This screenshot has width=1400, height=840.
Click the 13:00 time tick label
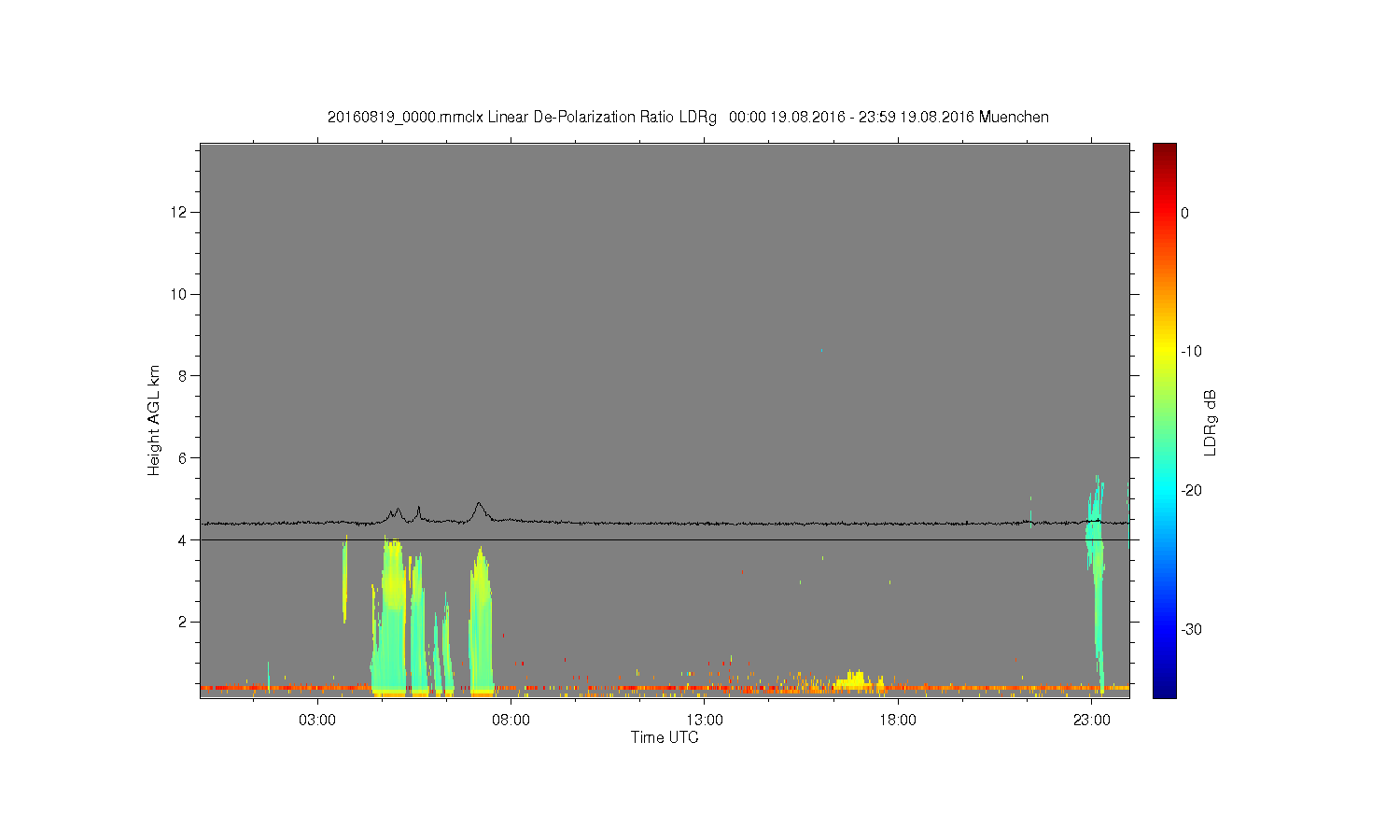pyautogui.click(x=705, y=720)
